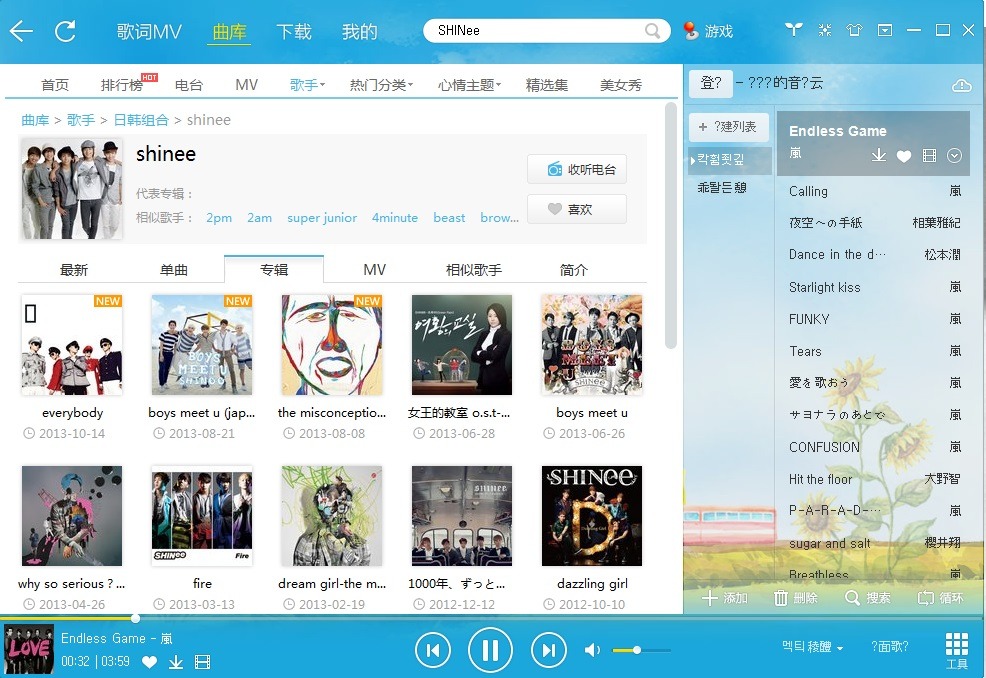The width and height of the screenshot is (986, 678).
Task: Click 收听电台 listen radio button
Action: tap(577, 169)
